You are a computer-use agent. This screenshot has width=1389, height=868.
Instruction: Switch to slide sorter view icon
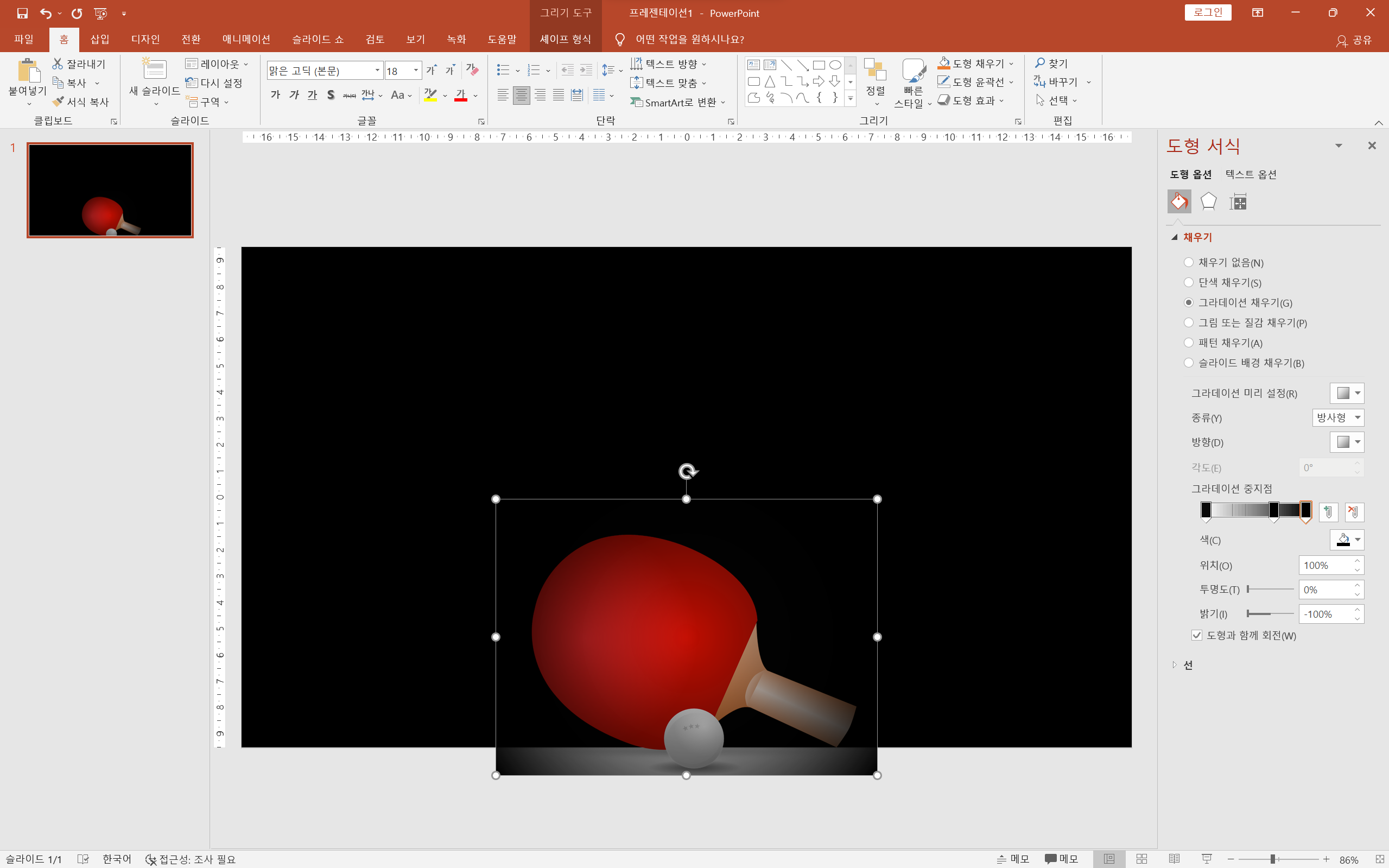(1141, 858)
